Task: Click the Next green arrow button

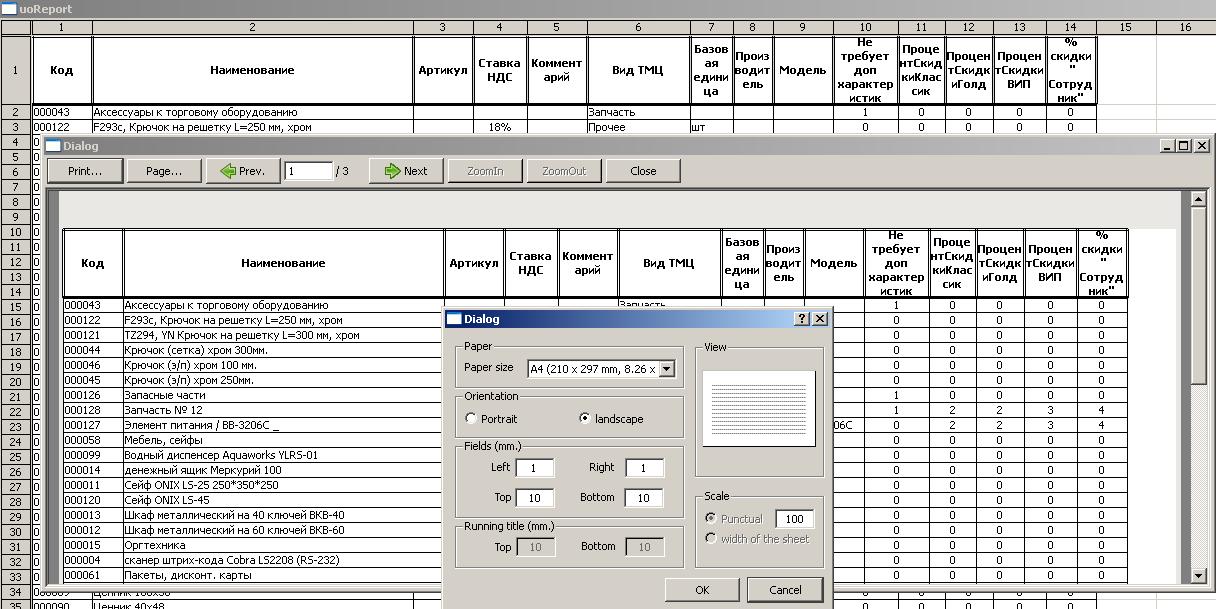Action: [405, 171]
